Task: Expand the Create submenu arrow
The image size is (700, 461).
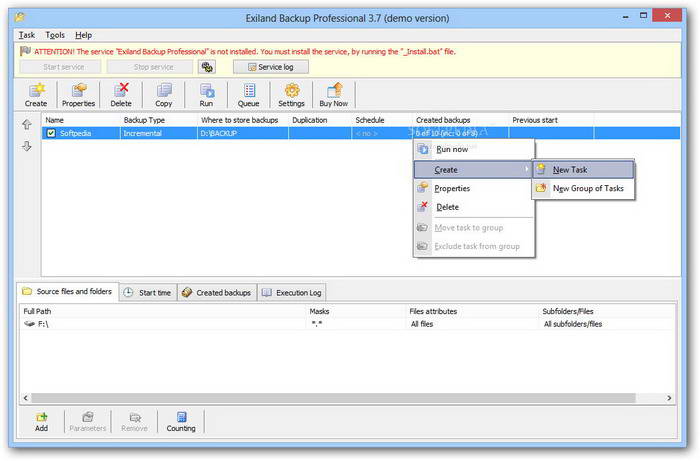Action: [526, 169]
